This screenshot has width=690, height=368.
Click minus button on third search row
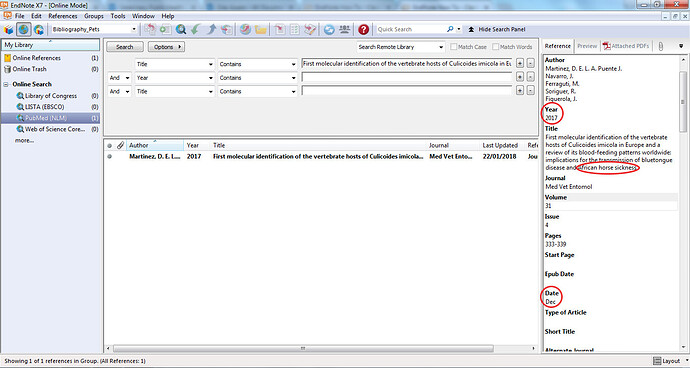coord(531,91)
